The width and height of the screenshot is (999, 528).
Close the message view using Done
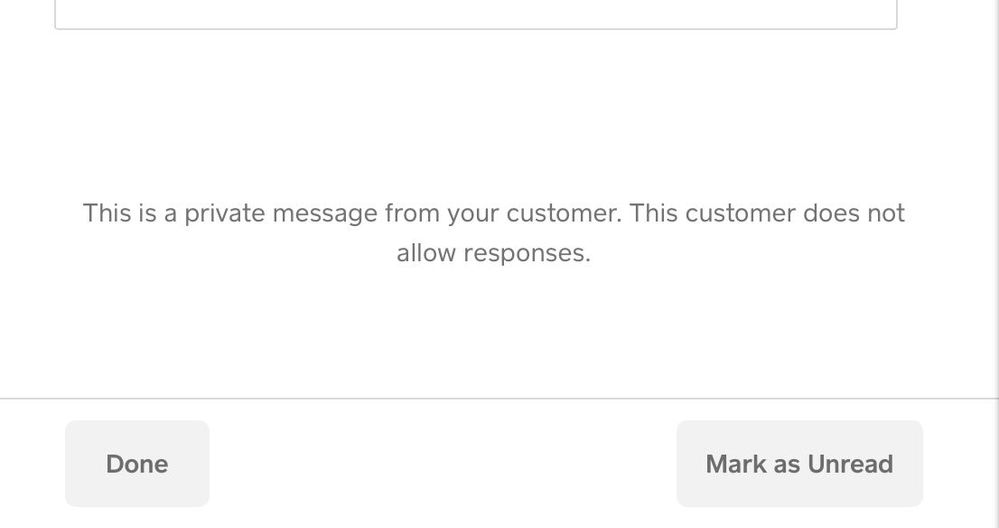137,464
